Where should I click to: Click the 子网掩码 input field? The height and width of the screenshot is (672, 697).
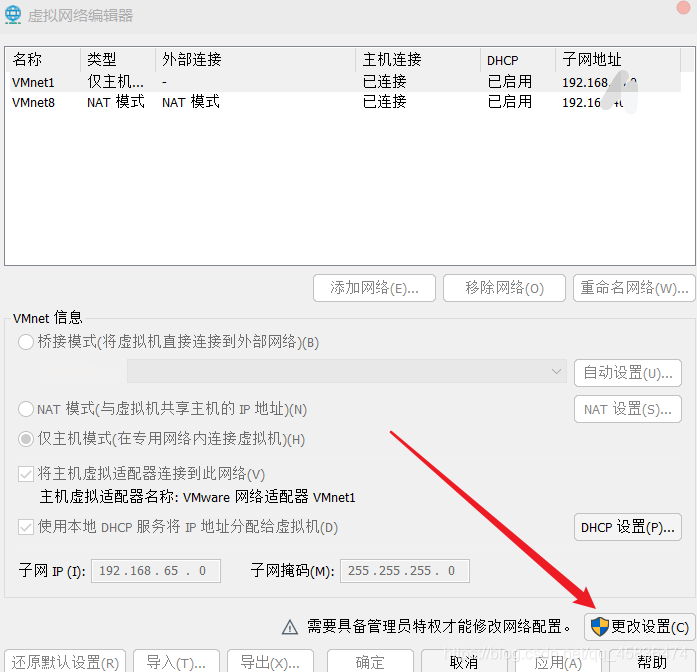405,571
